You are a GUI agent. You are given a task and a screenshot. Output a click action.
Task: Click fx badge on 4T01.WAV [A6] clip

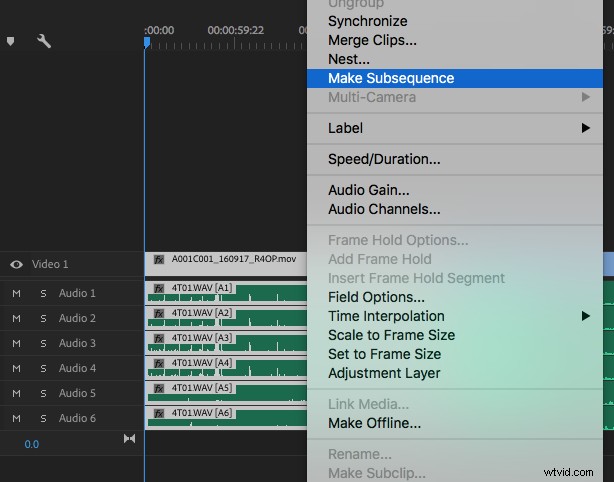pyautogui.click(x=159, y=414)
